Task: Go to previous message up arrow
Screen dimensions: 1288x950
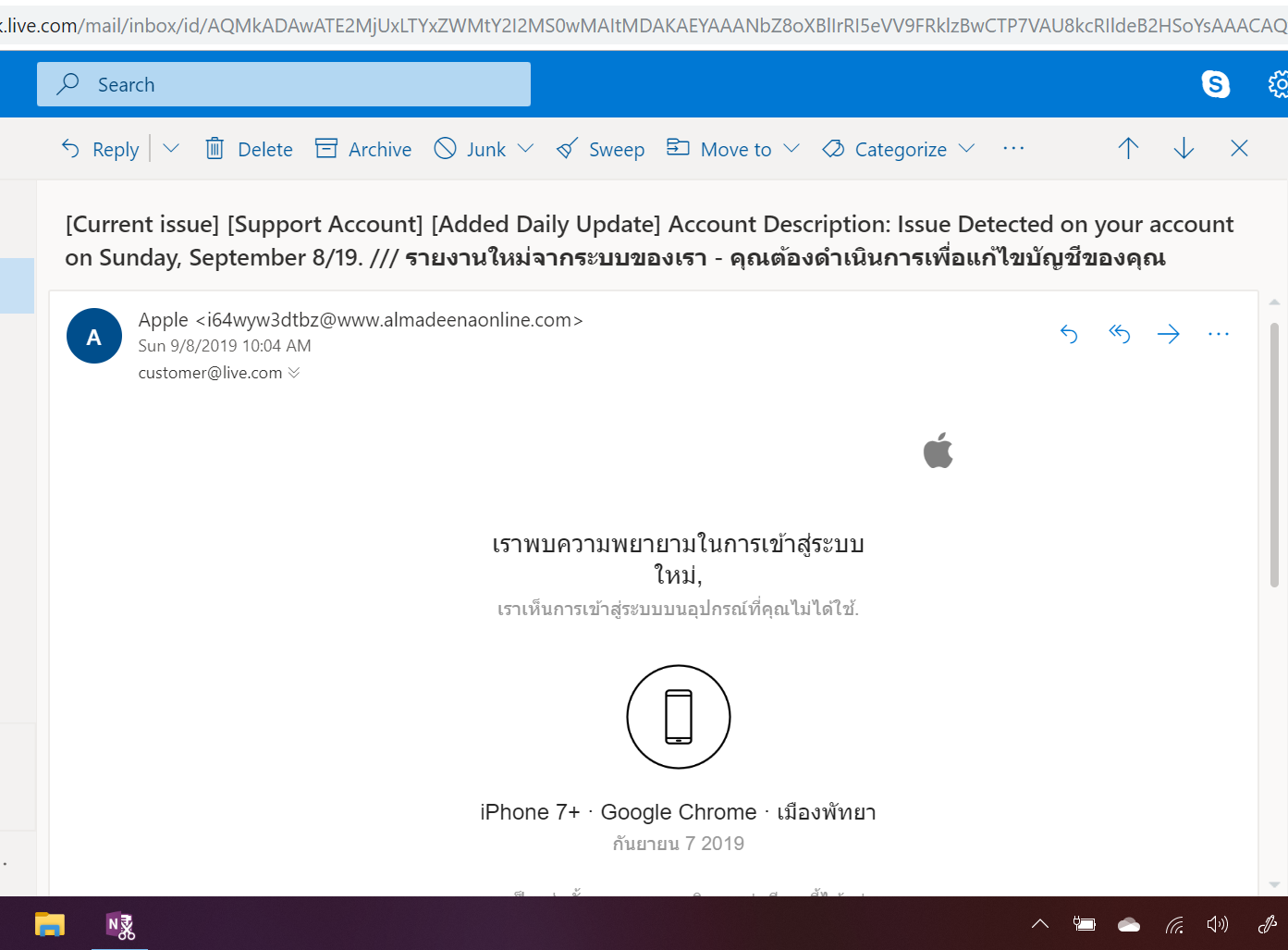Action: point(1128,148)
